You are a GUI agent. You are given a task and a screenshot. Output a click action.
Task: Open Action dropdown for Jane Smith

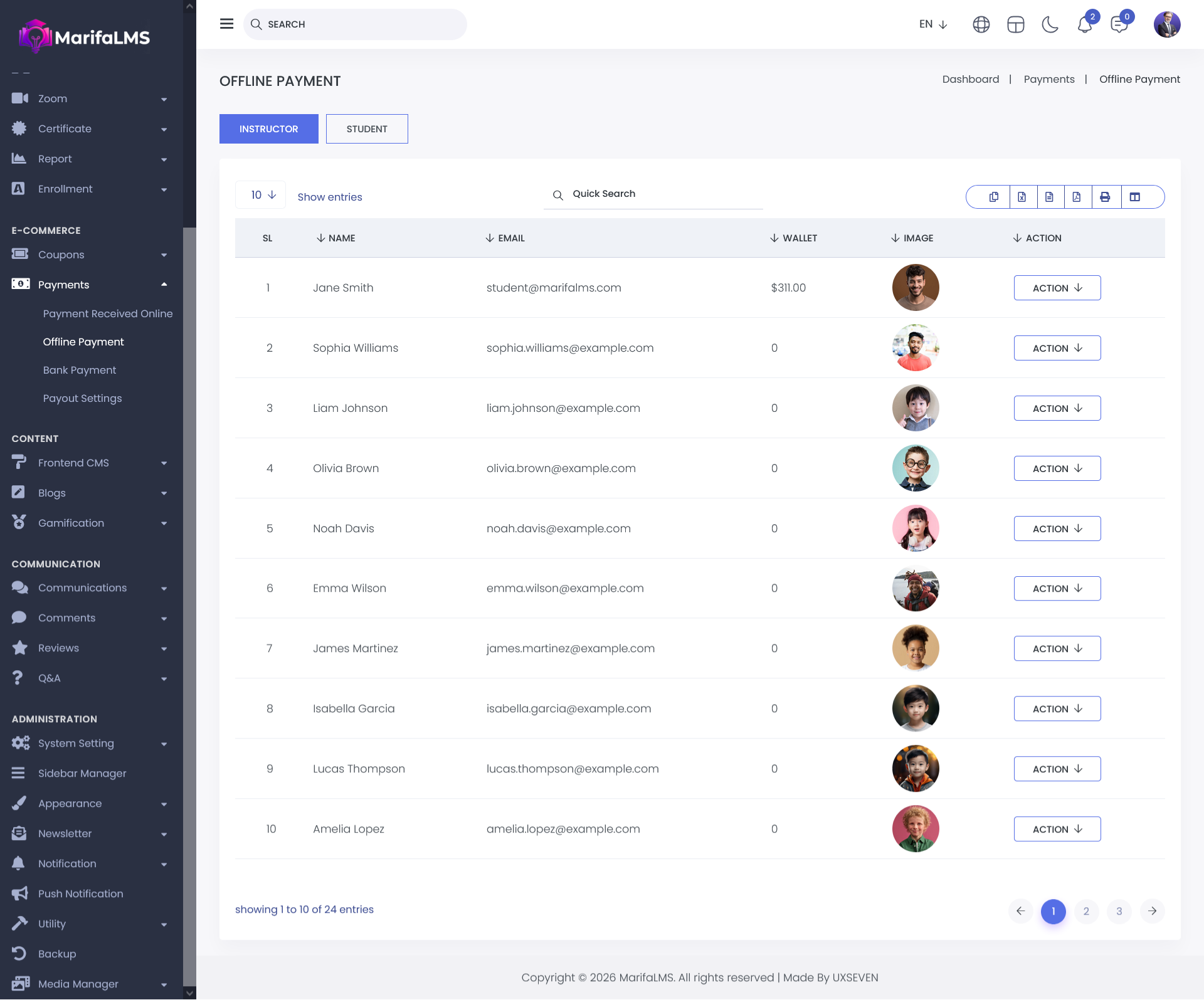[1057, 288]
